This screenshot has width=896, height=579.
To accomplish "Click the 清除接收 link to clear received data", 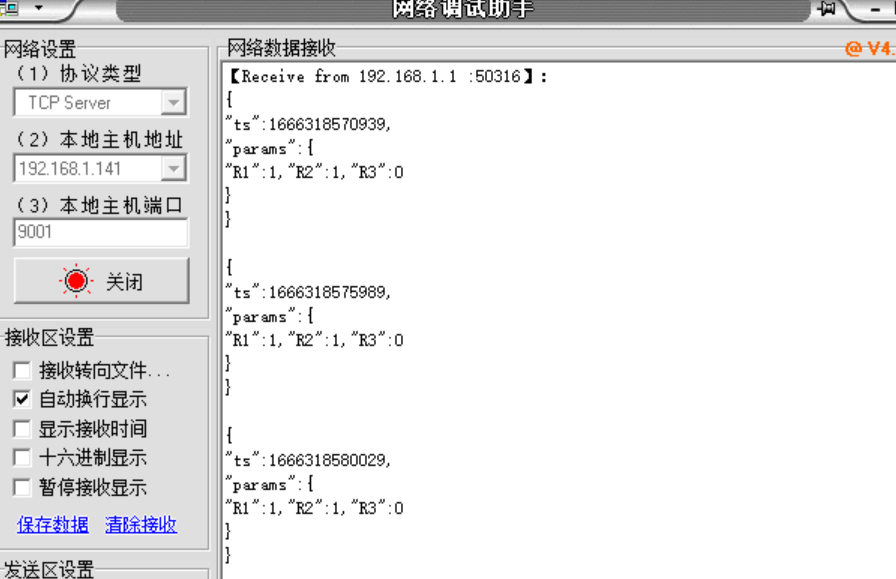I will [x=139, y=524].
